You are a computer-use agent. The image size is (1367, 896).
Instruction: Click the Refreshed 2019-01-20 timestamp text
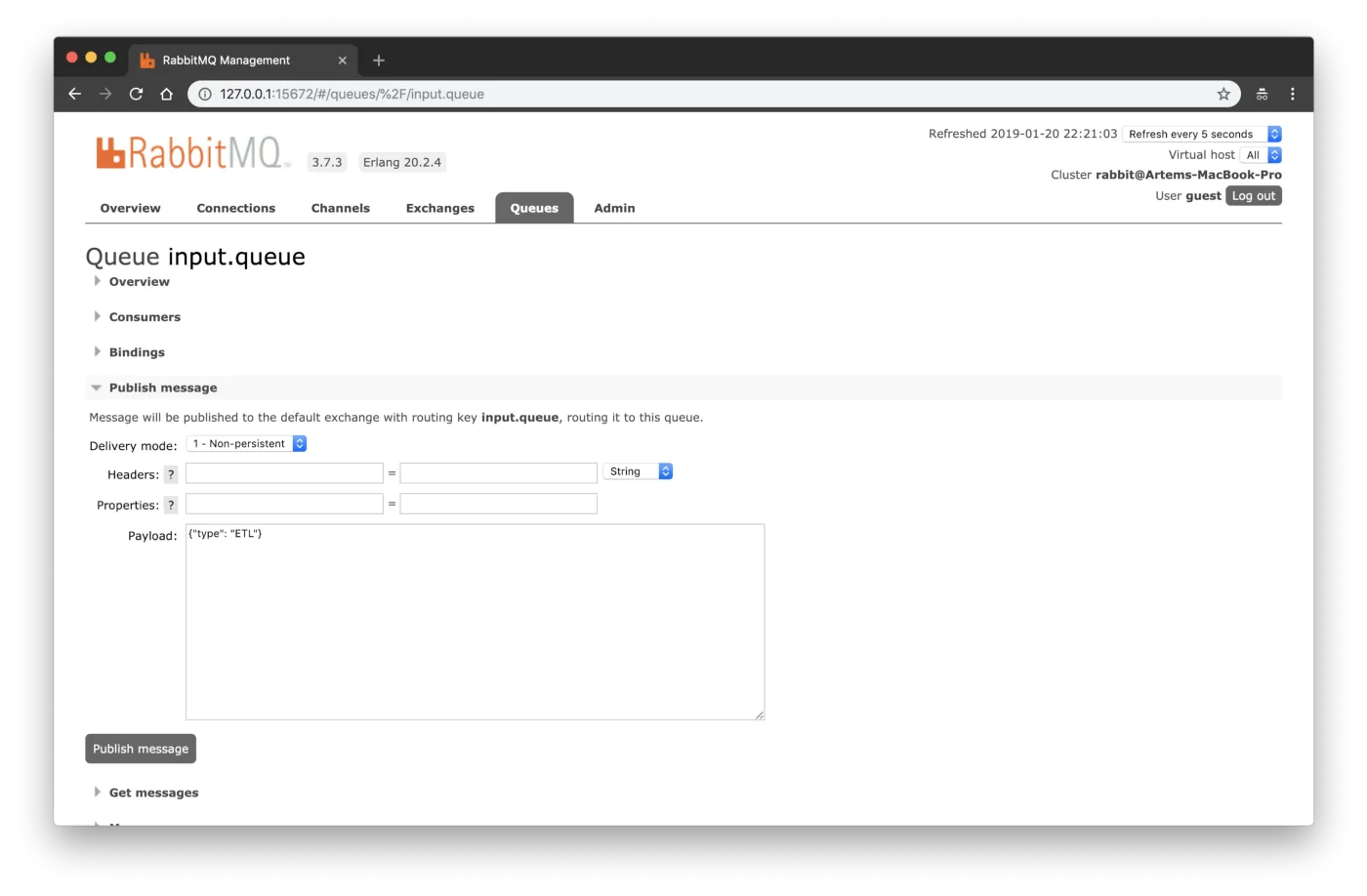tap(1022, 134)
